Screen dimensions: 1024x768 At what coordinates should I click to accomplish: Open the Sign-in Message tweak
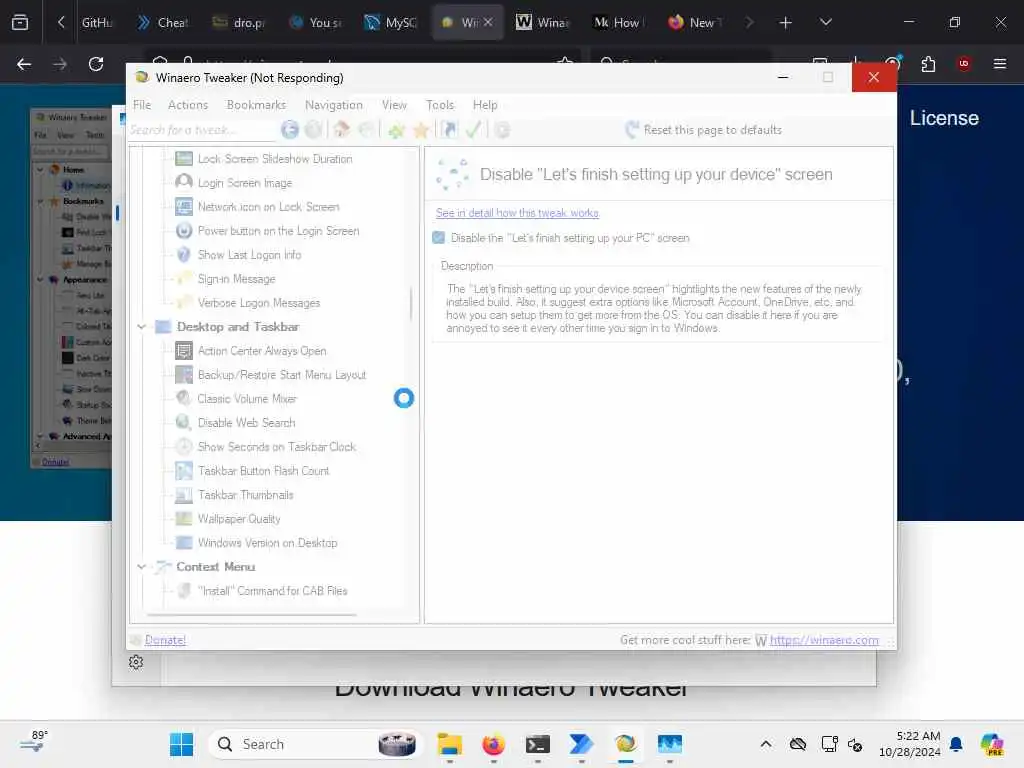coord(236,279)
